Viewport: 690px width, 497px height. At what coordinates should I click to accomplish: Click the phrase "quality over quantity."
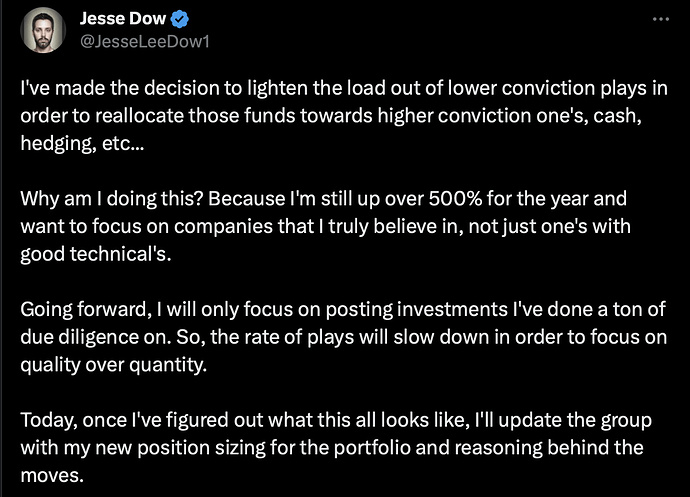point(114,365)
